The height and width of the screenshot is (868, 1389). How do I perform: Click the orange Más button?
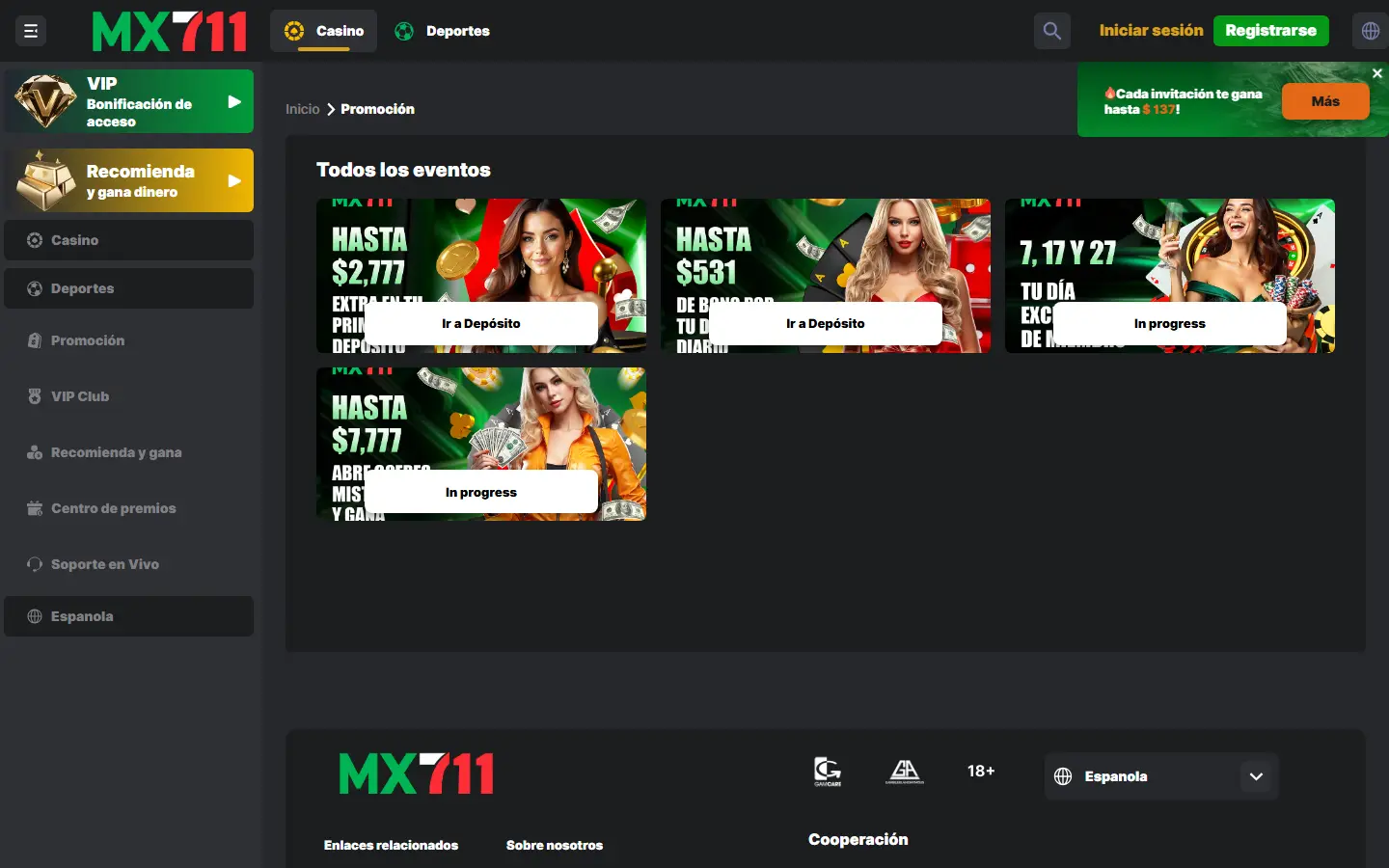click(x=1325, y=101)
